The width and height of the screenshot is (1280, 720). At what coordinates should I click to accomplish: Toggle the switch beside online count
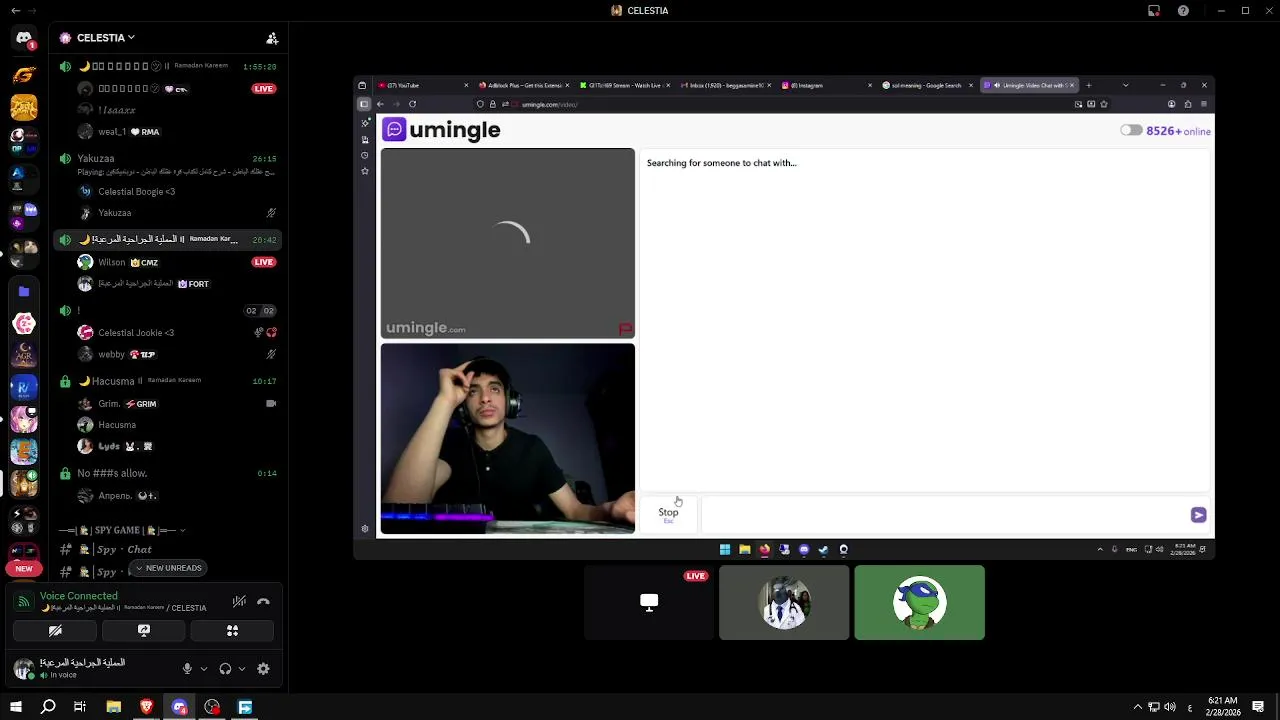coord(1131,130)
